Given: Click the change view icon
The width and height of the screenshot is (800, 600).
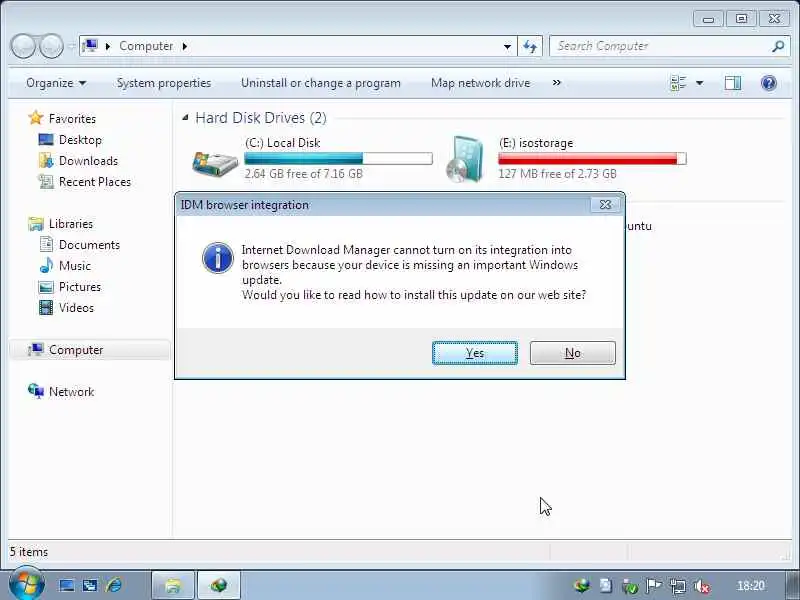Looking at the screenshot, I should click(x=678, y=83).
